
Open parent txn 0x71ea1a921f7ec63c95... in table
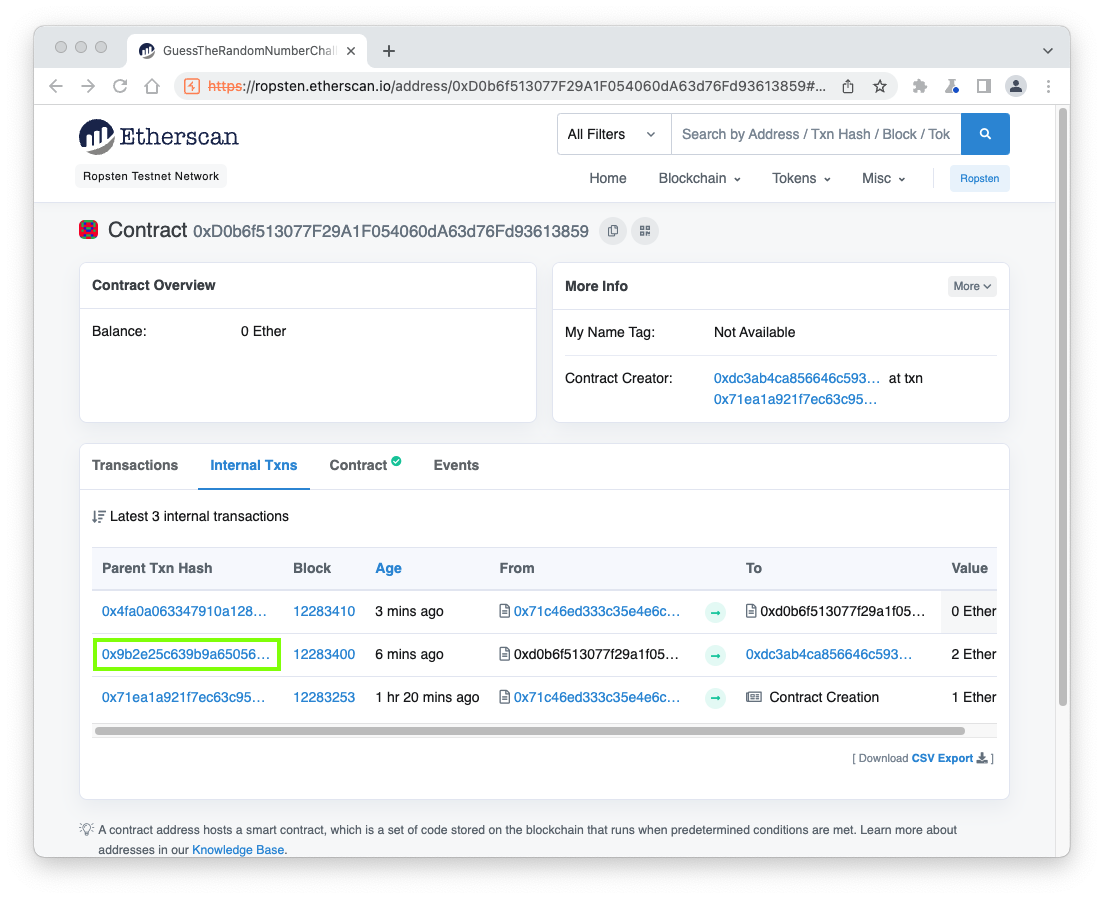tap(183, 697)
